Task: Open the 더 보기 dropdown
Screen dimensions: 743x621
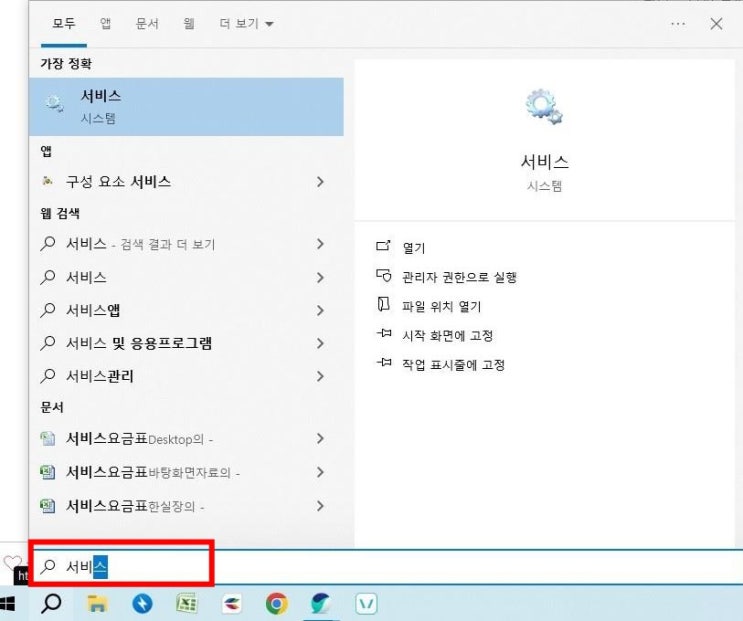Action: [246, 23]
